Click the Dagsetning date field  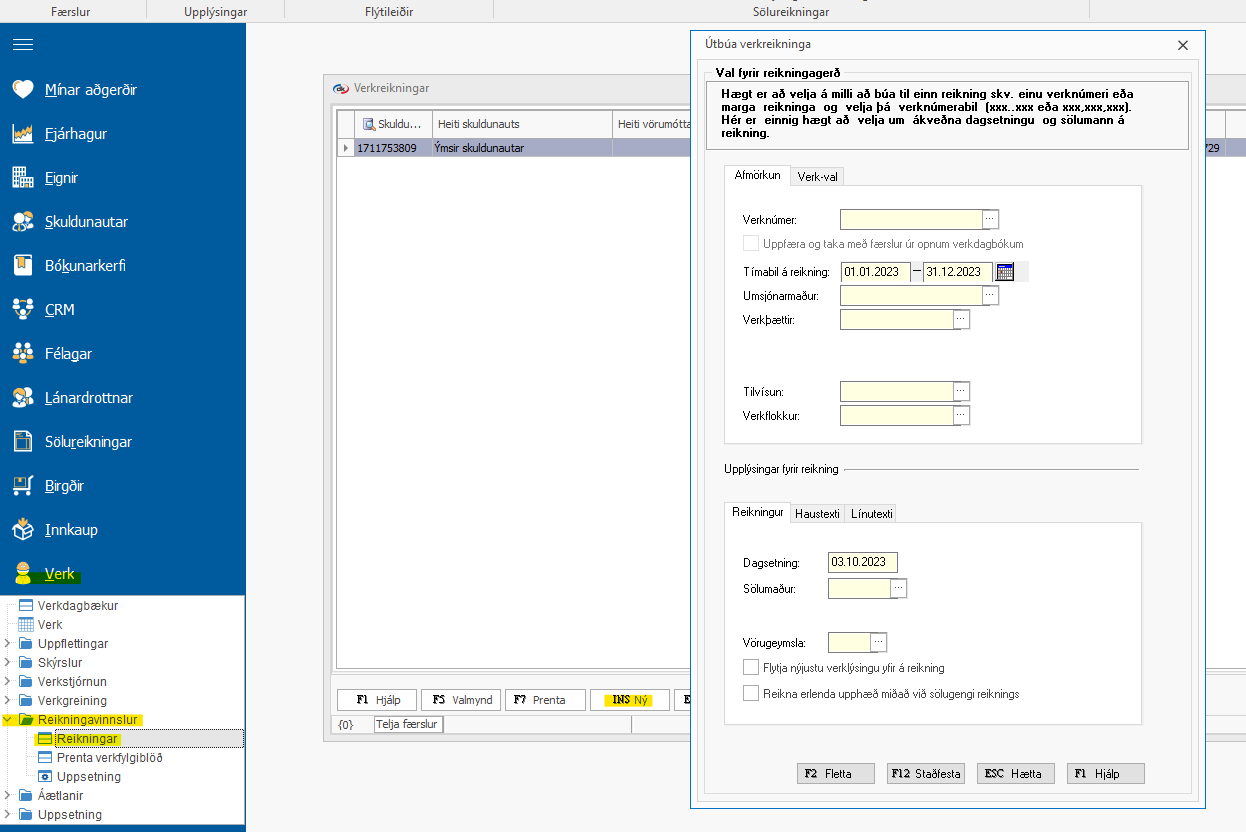click(x=862, y=562)
